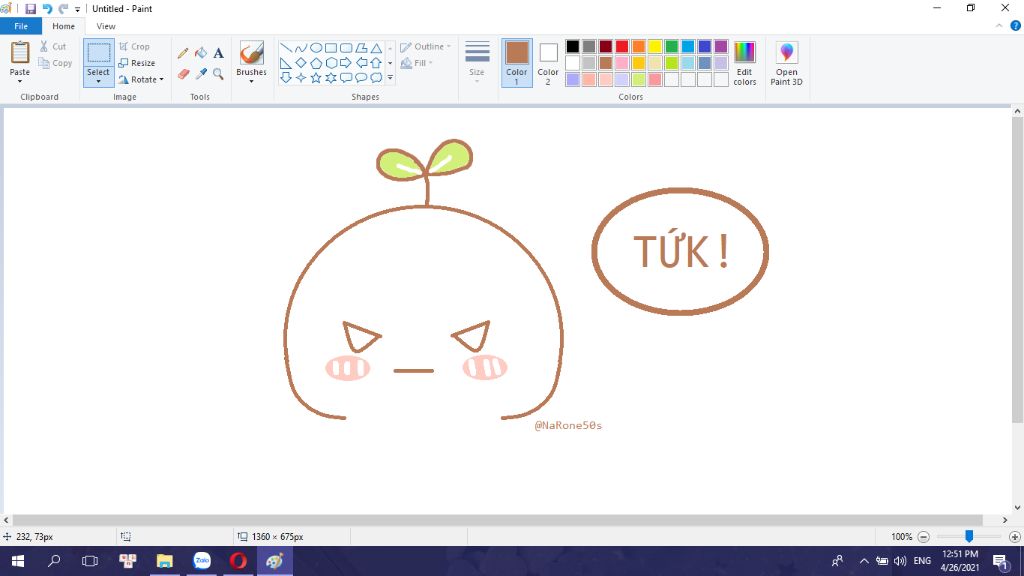Select the Eraser tool
This screenshot has width=1024, height=576.
[x=183, y=74]
